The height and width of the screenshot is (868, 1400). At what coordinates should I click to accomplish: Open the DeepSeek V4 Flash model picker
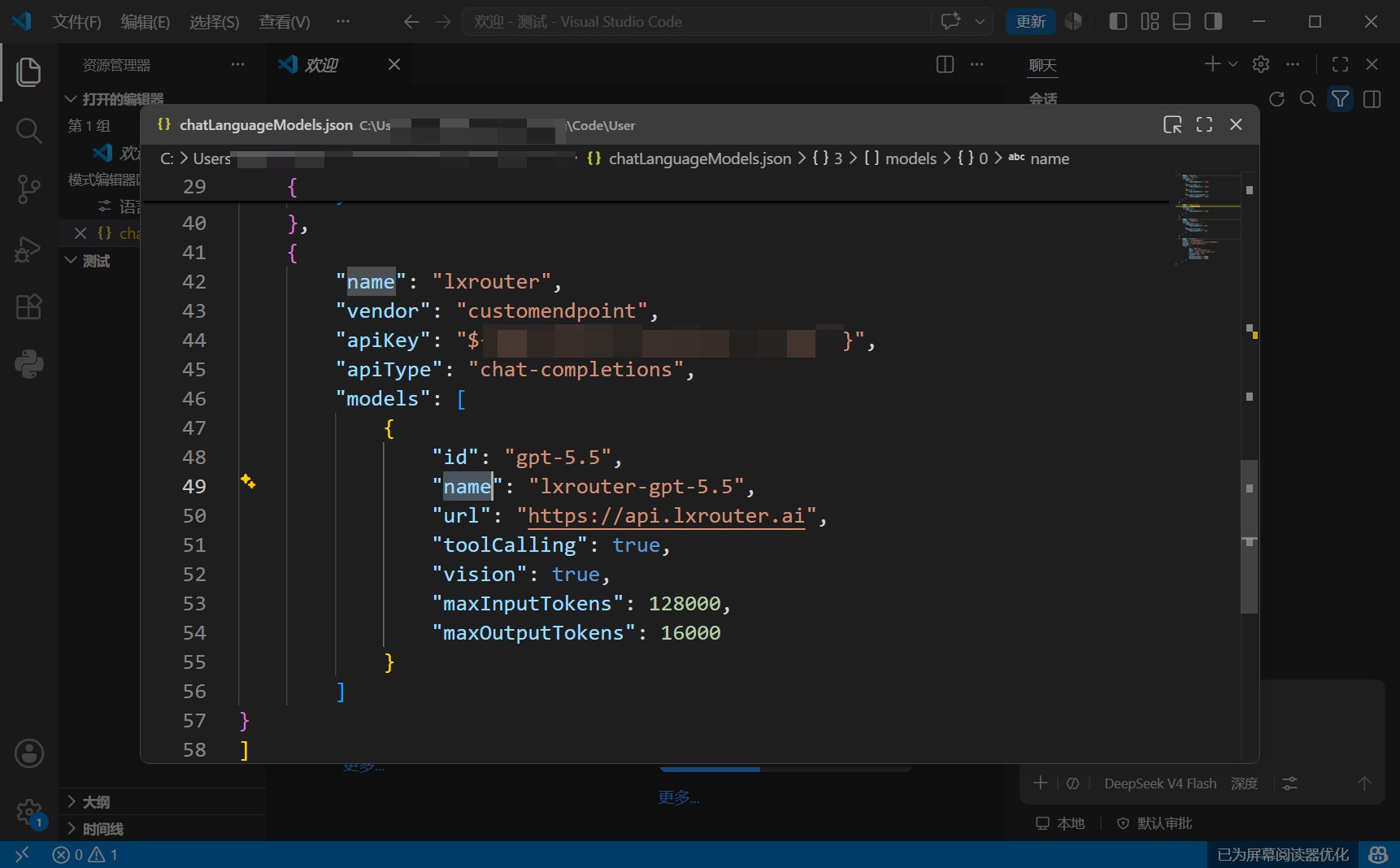coord(1160,783)
